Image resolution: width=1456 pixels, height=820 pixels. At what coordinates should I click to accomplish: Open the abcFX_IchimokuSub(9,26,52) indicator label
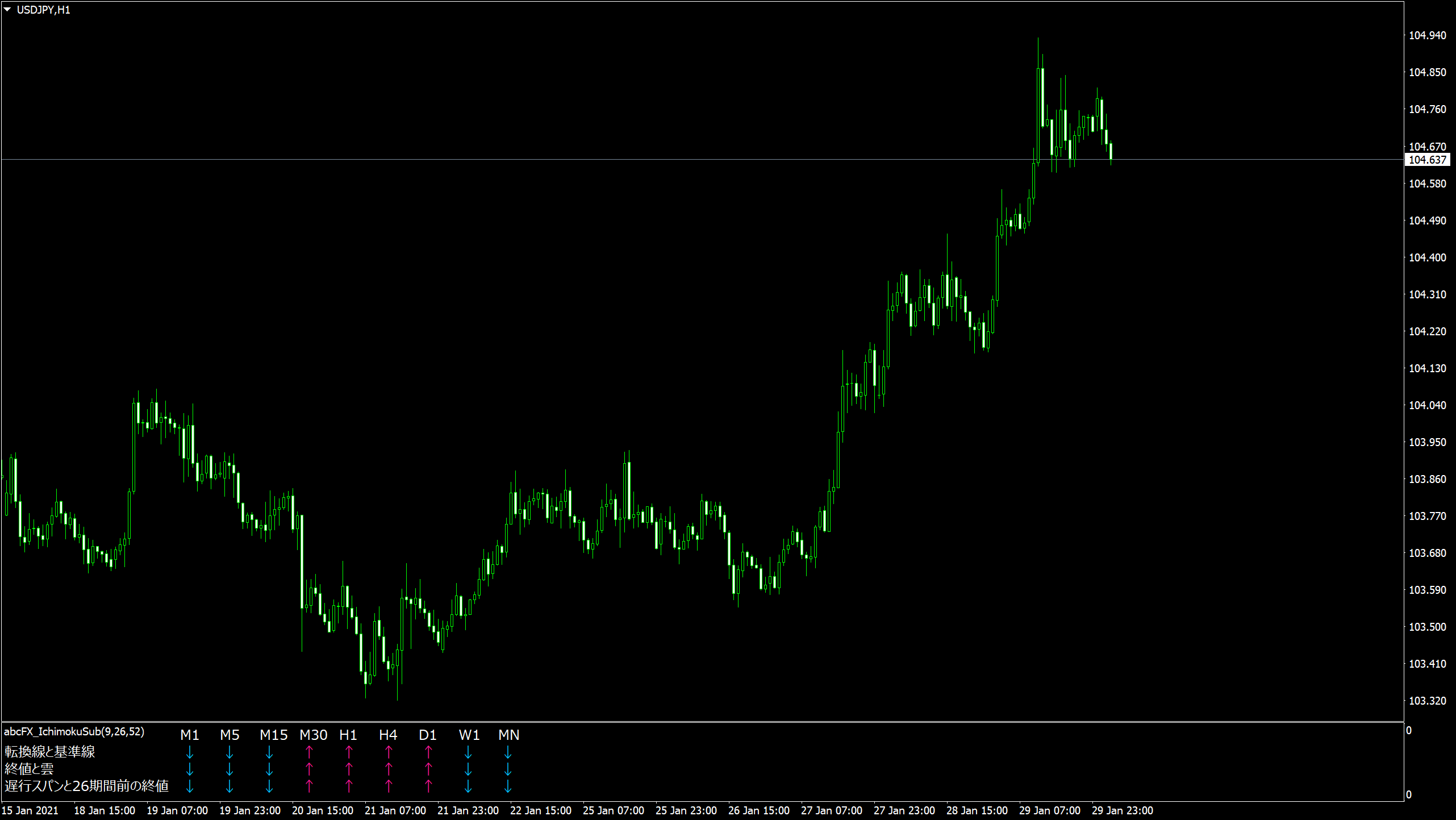74,732
